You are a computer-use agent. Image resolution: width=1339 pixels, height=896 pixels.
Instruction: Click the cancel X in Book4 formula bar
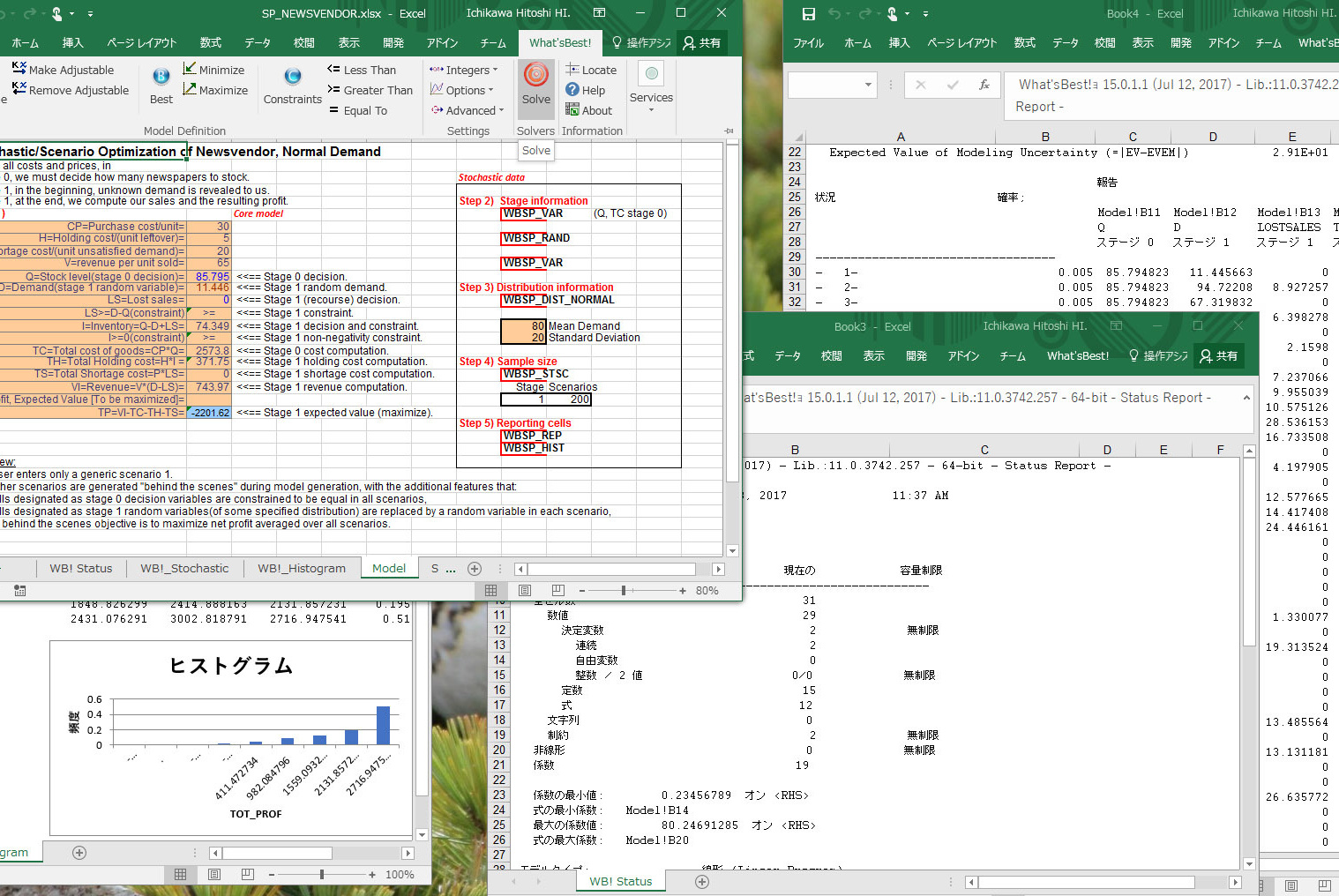[921, 85]
